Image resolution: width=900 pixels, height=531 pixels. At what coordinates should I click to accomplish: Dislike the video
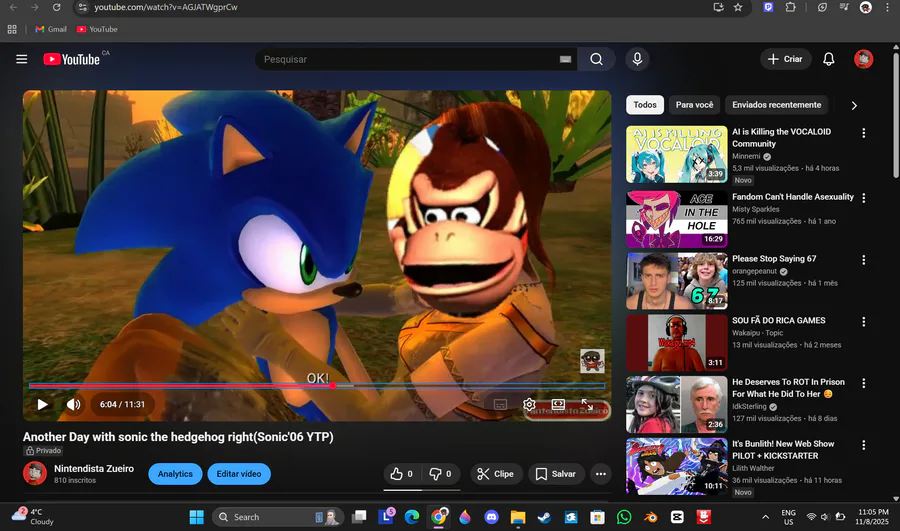click(x=441, y=474)
